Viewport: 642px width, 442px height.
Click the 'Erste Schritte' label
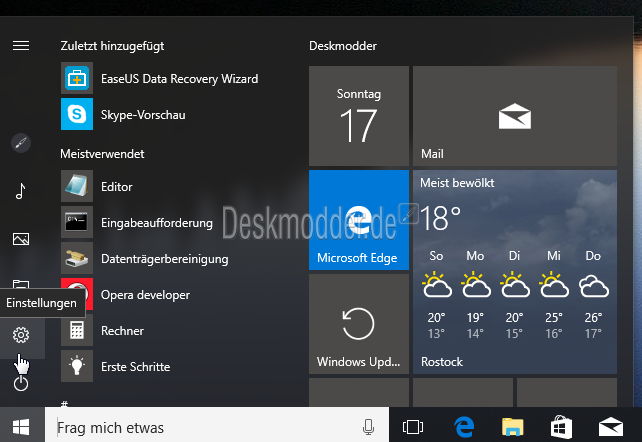(x=136, y=367)
